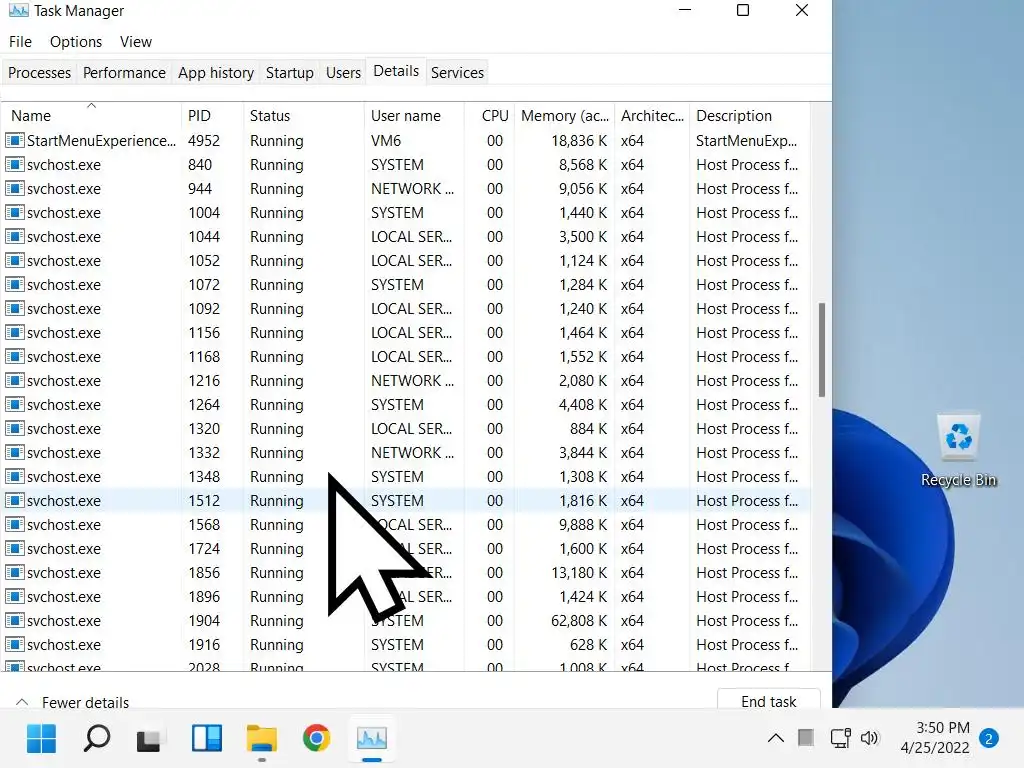The image size is (1024, 768).
Task: Click icon of svchost.exe PID 840
Action: click(14, 165)
